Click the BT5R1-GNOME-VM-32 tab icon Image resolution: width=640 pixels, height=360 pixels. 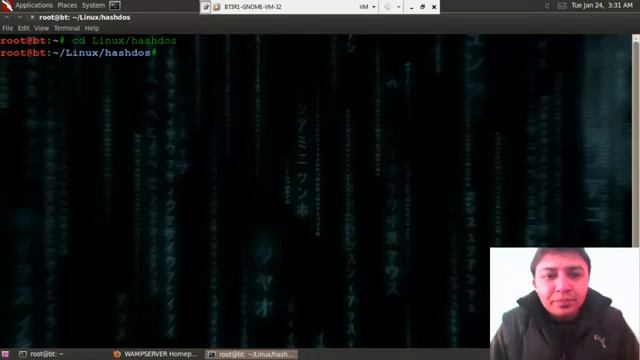tap(216, 7)
